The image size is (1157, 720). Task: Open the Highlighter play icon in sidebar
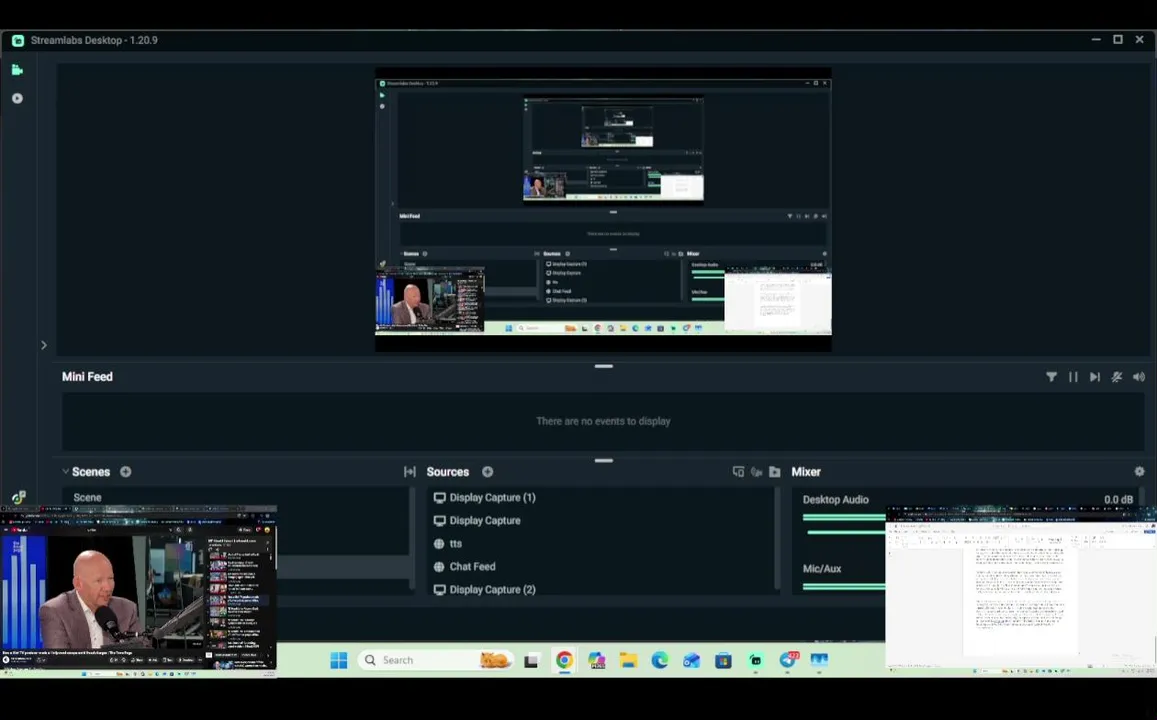click(x=17, y=98)
